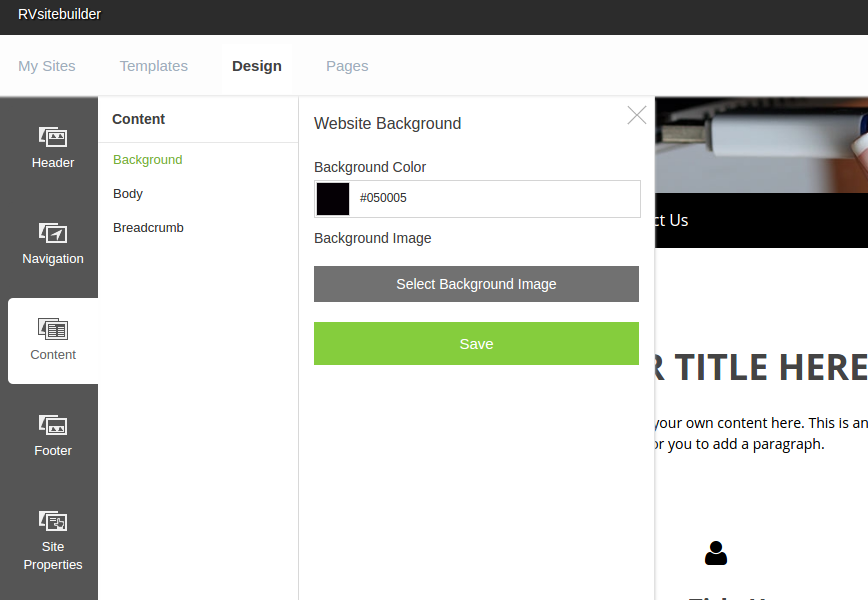The width and height of the screenshot is (868, 600).
Task: Go to the My Sites tab
Action: [47, 66]
